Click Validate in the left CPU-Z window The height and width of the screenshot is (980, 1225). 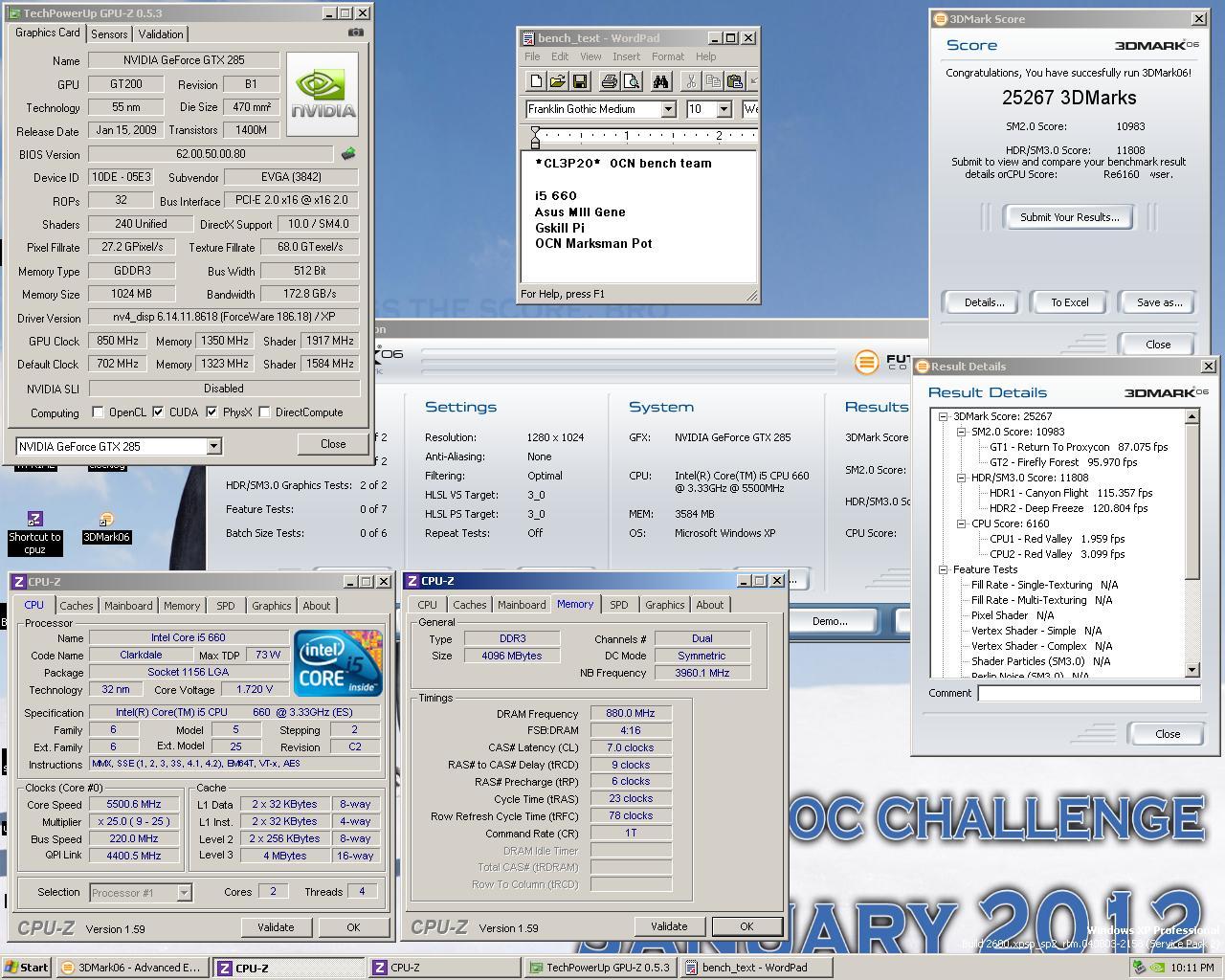276,927
